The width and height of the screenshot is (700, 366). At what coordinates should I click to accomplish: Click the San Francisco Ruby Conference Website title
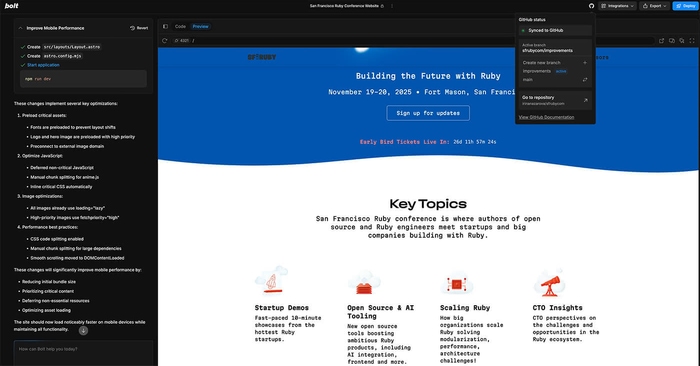(344, 6)
